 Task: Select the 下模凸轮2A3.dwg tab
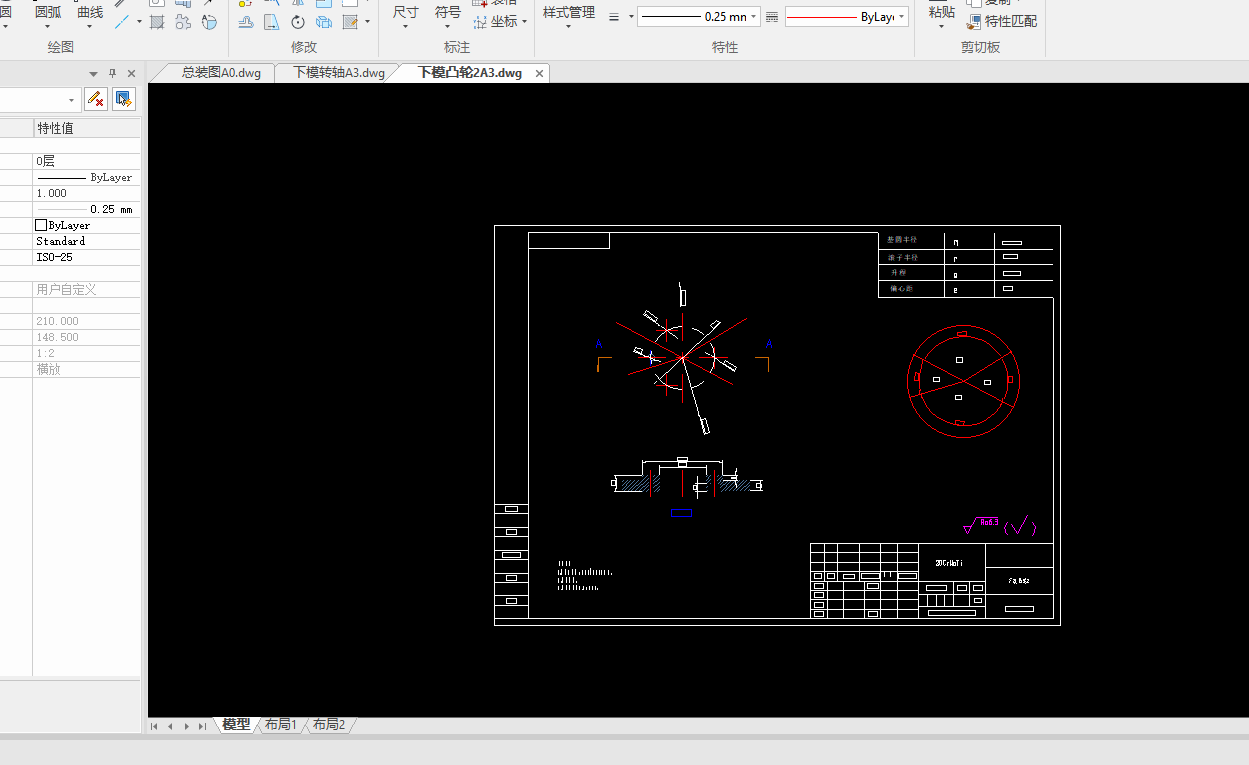coord(469,73)
